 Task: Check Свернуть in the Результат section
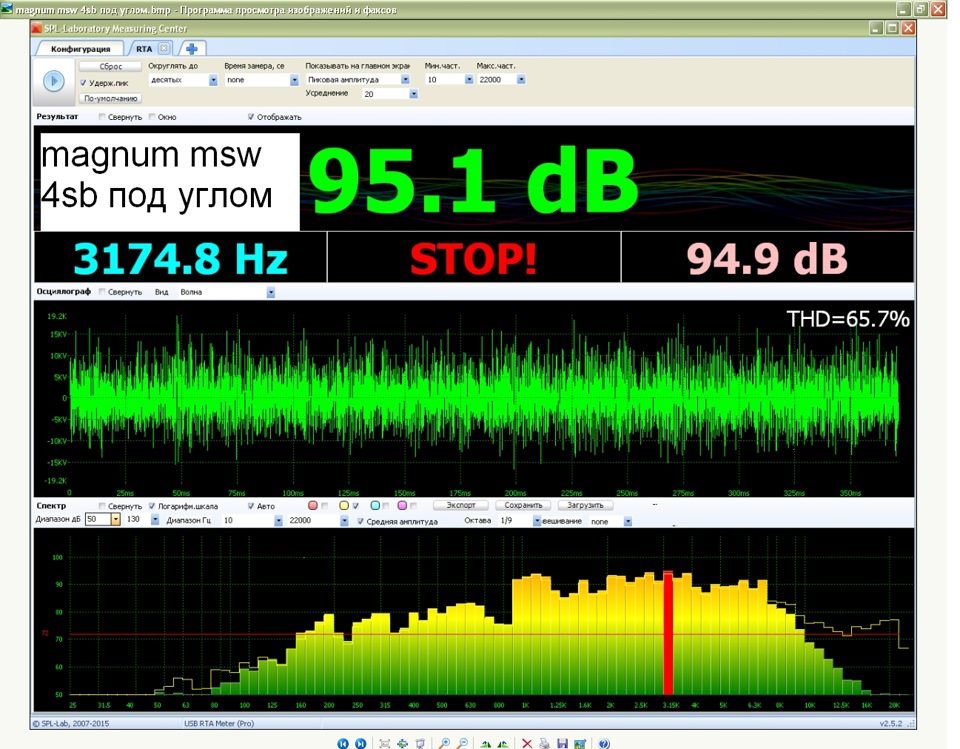click(102, 116)
